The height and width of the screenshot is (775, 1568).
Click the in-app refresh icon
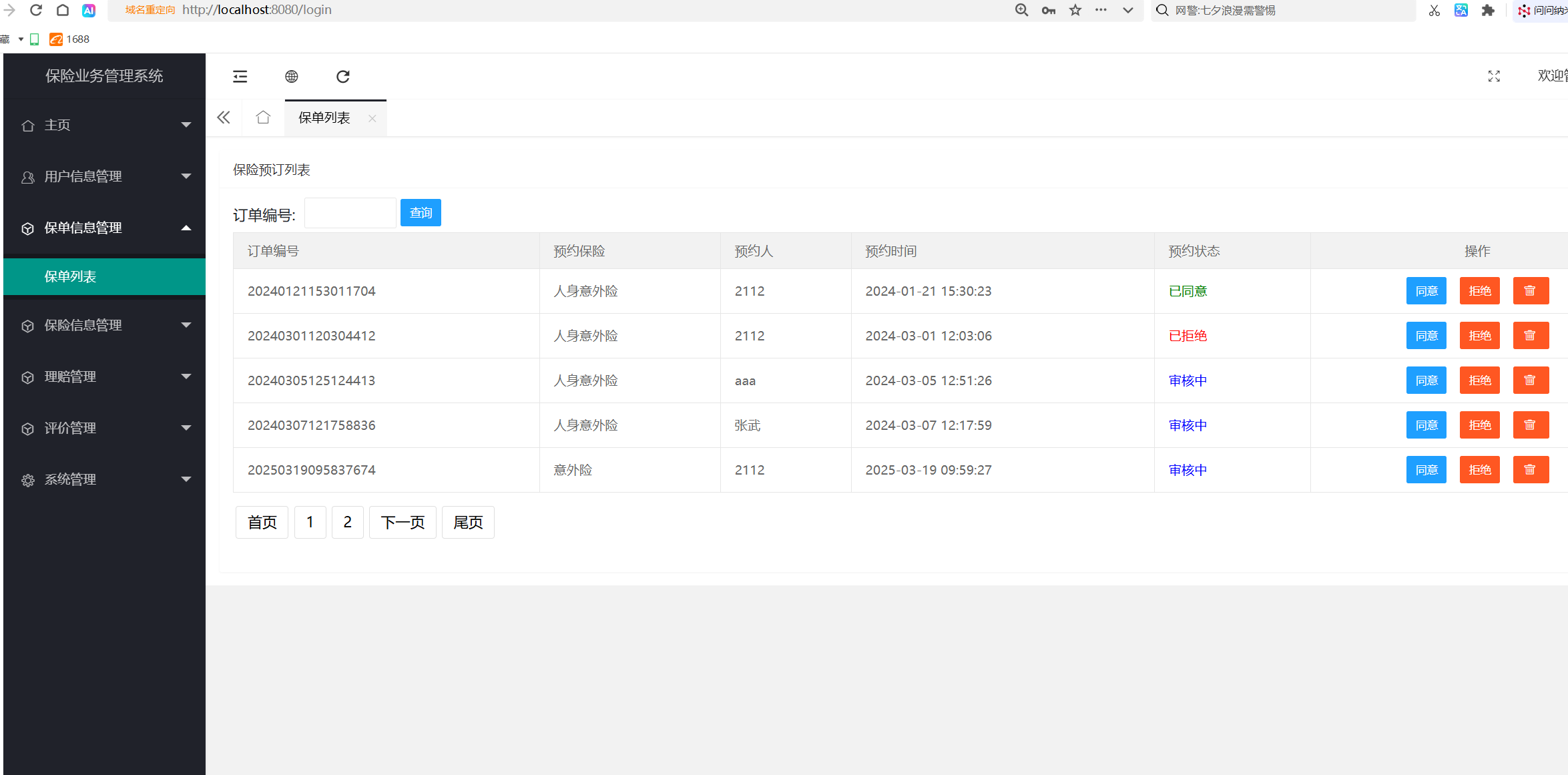tap(343, 77)
